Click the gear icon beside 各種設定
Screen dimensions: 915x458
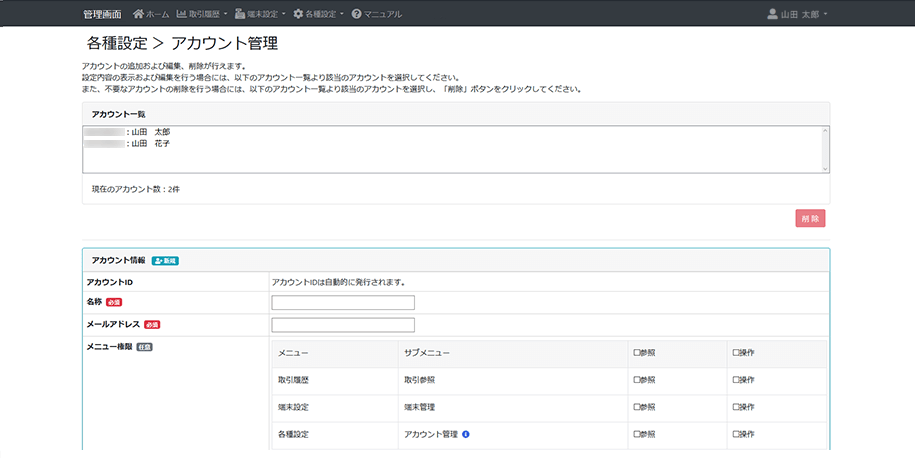298,13
